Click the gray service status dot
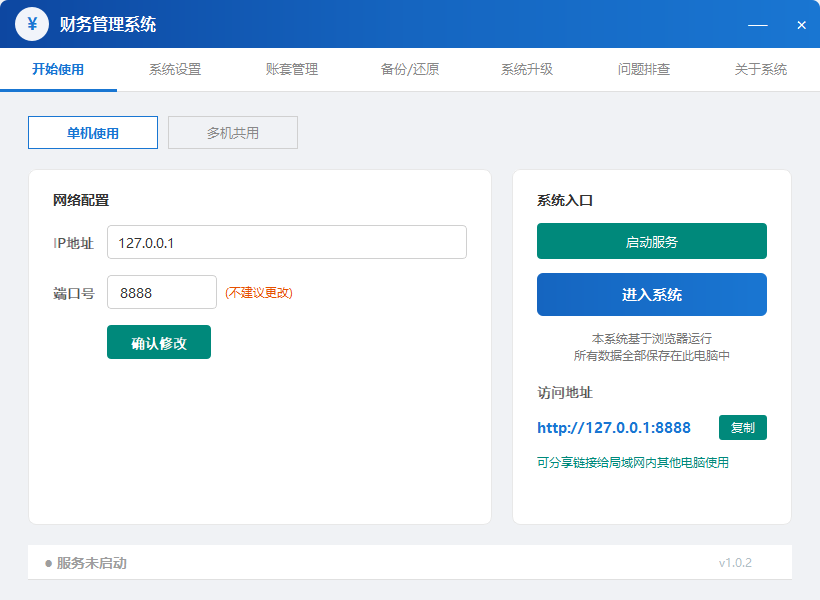Image resolution: width=820 pixels, height=600 pixels. coord(49,563)
